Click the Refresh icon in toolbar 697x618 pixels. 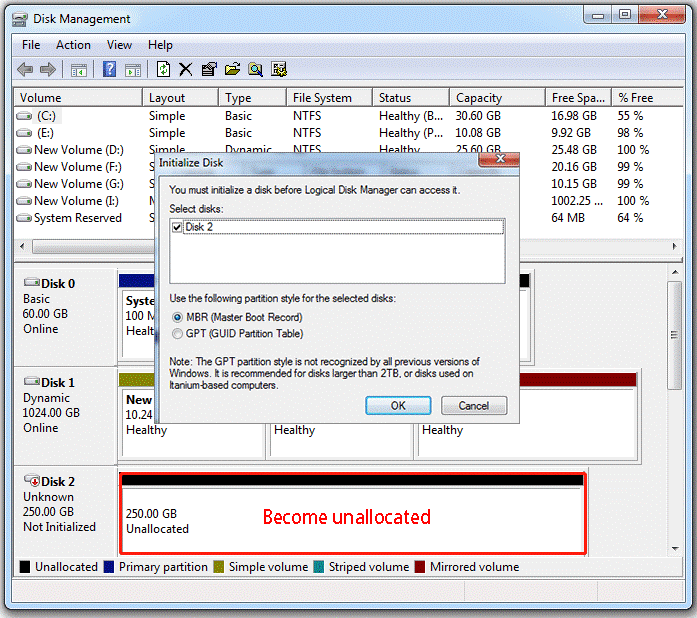[x=164, y=69]
